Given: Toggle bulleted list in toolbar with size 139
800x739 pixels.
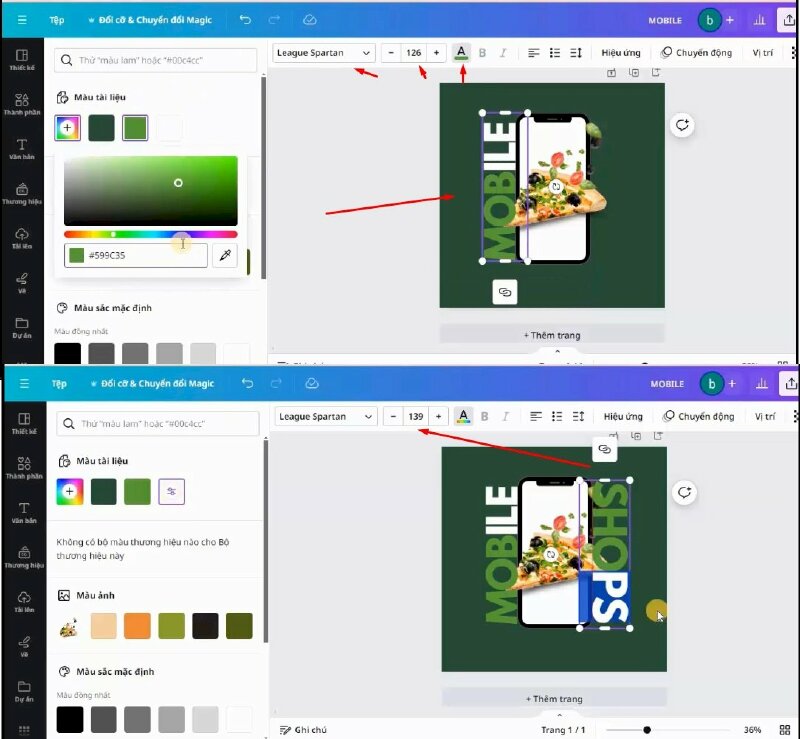Looking at the screenshot, I should 557,416.
